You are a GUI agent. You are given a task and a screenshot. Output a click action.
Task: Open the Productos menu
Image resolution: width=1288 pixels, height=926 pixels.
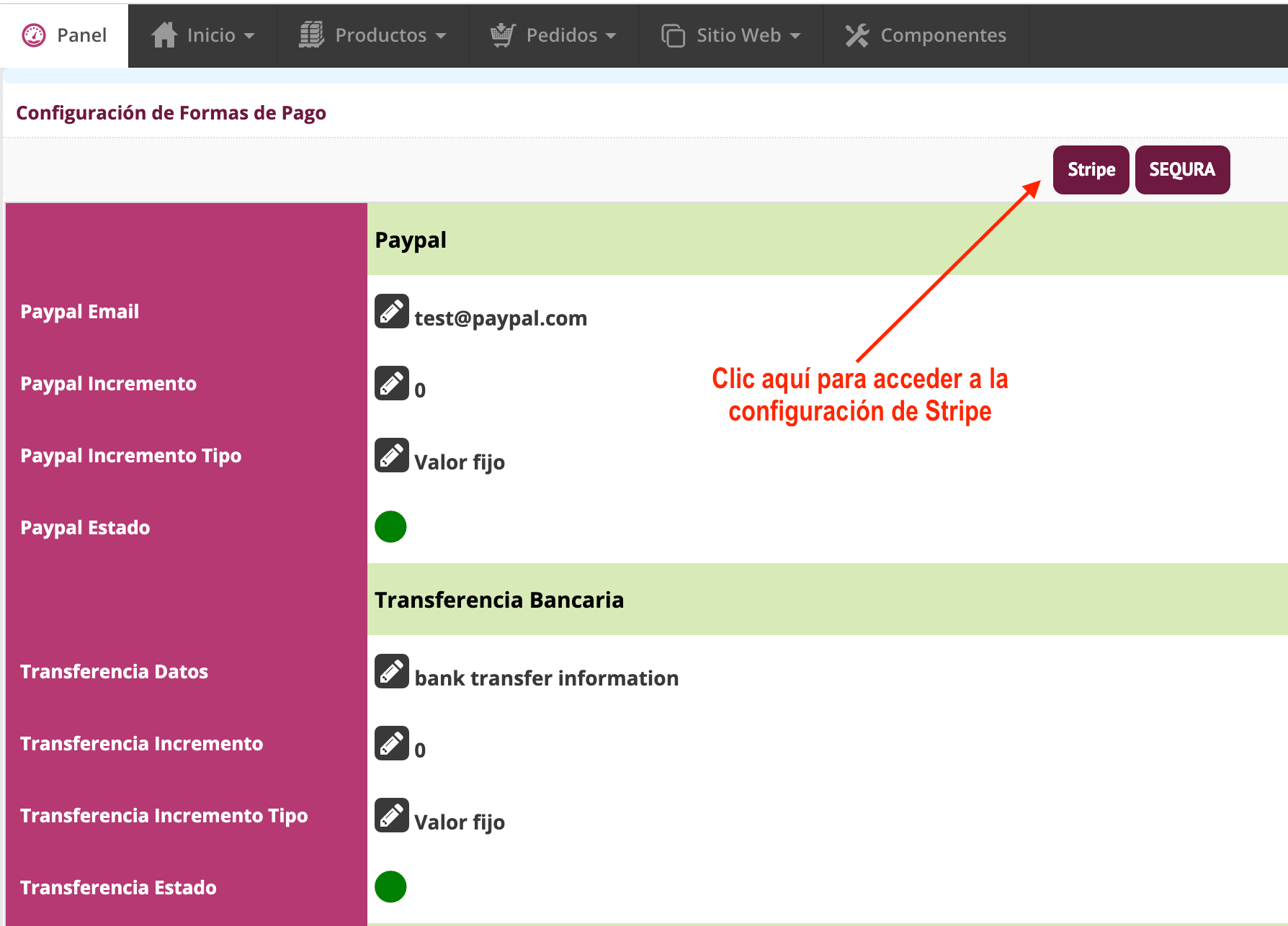click(x=373, y=35)
